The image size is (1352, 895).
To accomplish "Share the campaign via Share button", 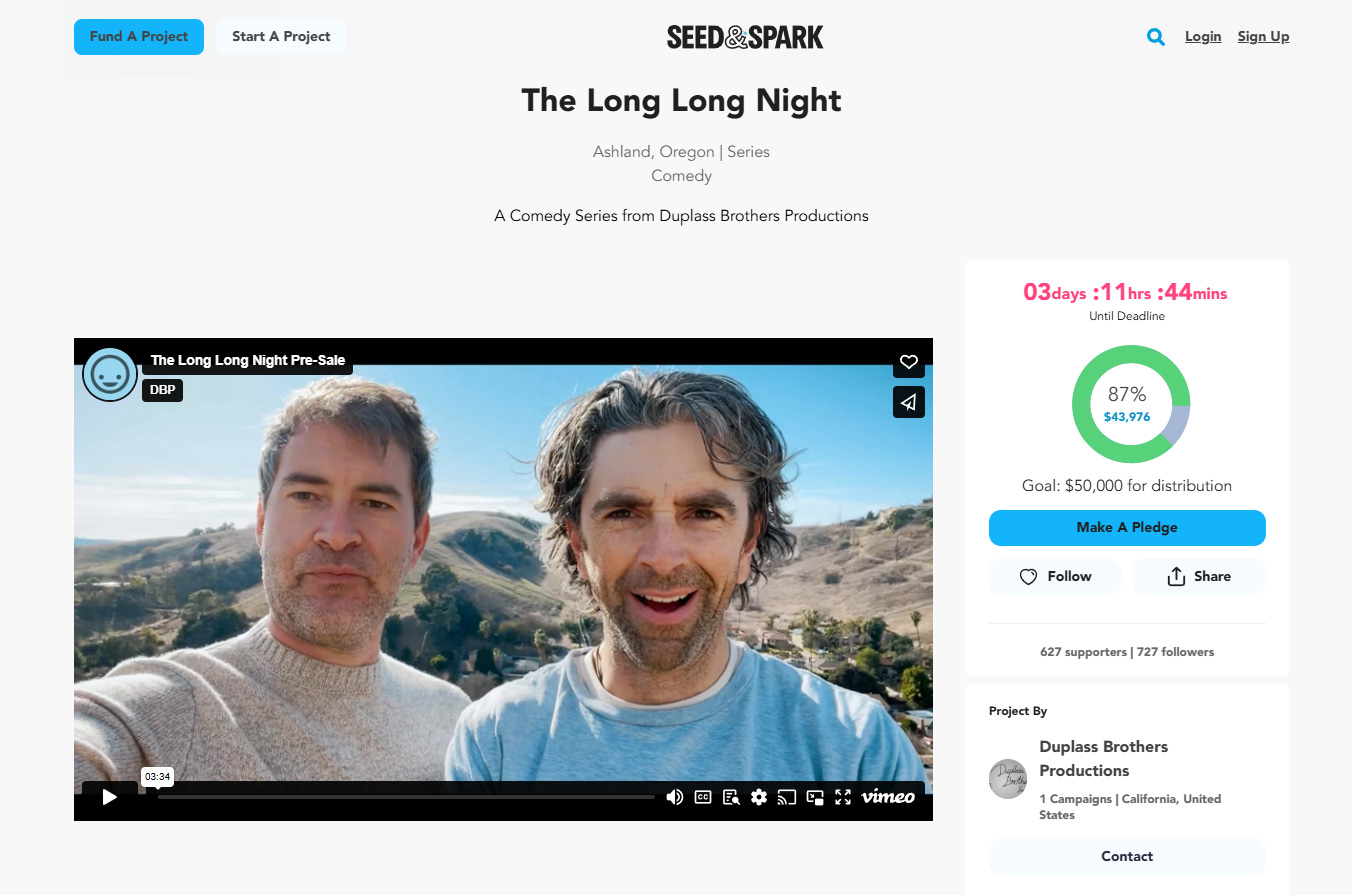I will (1199, 577).
